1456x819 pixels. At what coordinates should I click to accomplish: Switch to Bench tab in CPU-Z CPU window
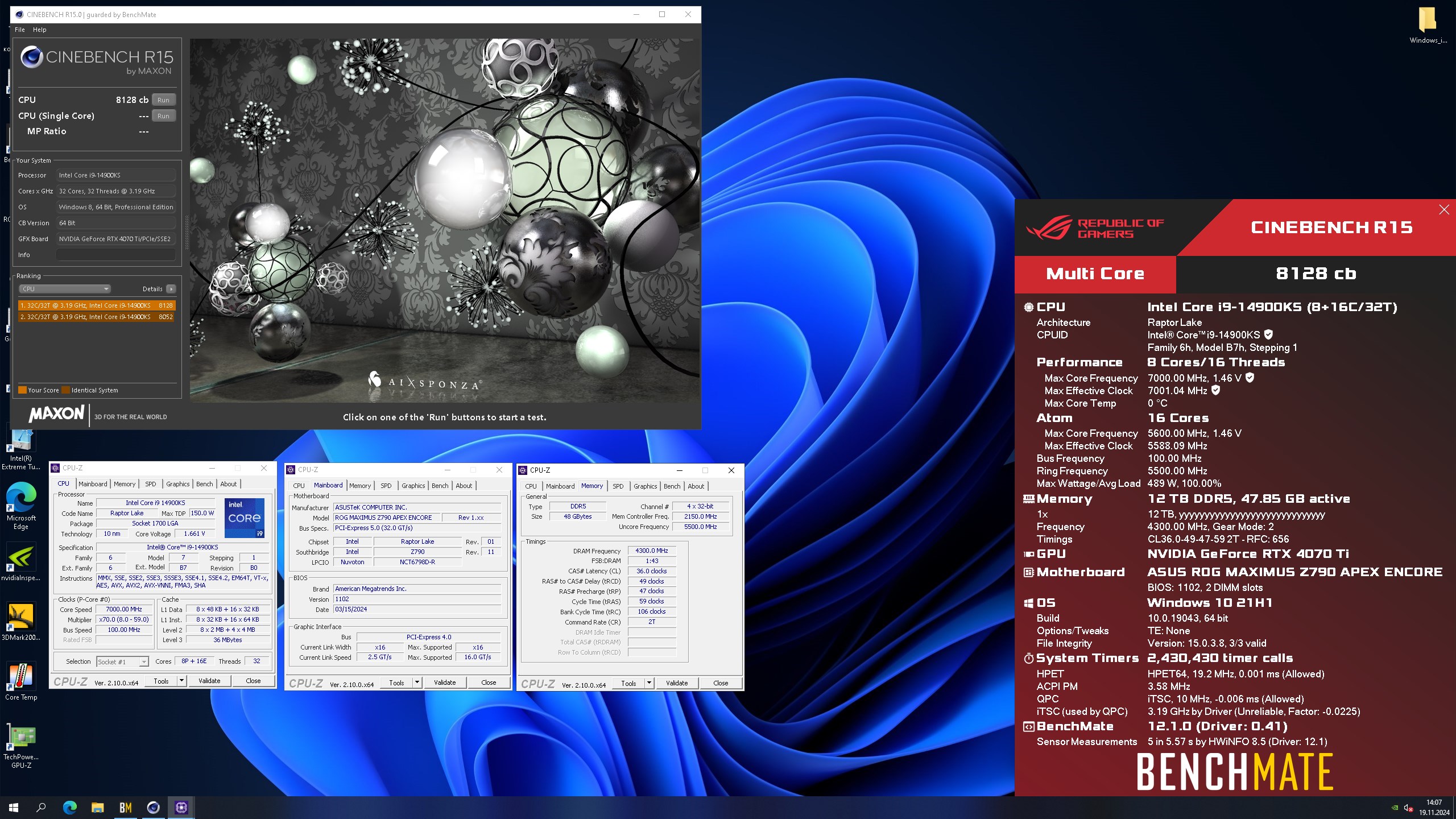click(x=205, y=484)
